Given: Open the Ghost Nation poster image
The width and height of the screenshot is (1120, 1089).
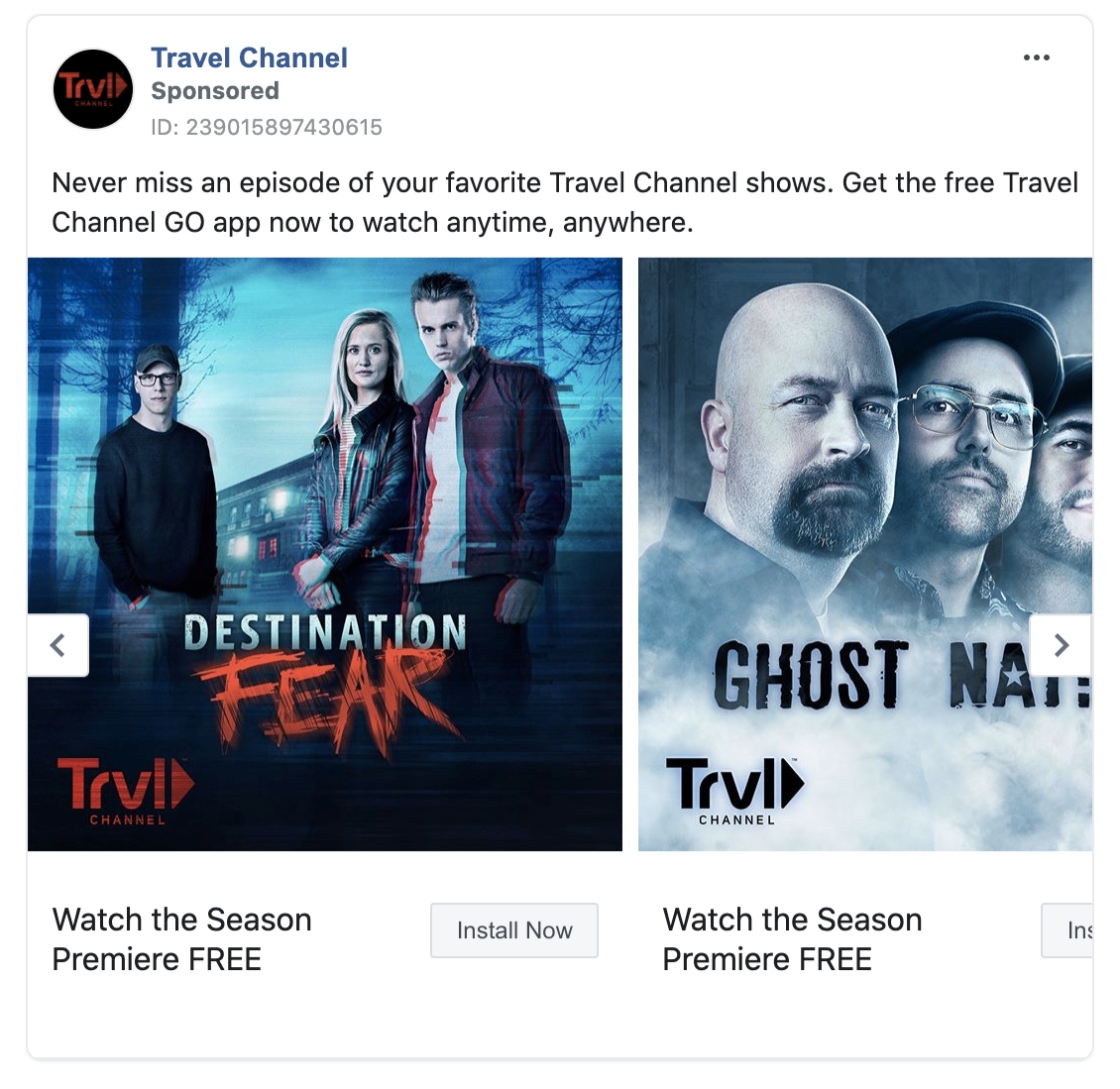Looking at the screenshot, I should pos(865,554).
